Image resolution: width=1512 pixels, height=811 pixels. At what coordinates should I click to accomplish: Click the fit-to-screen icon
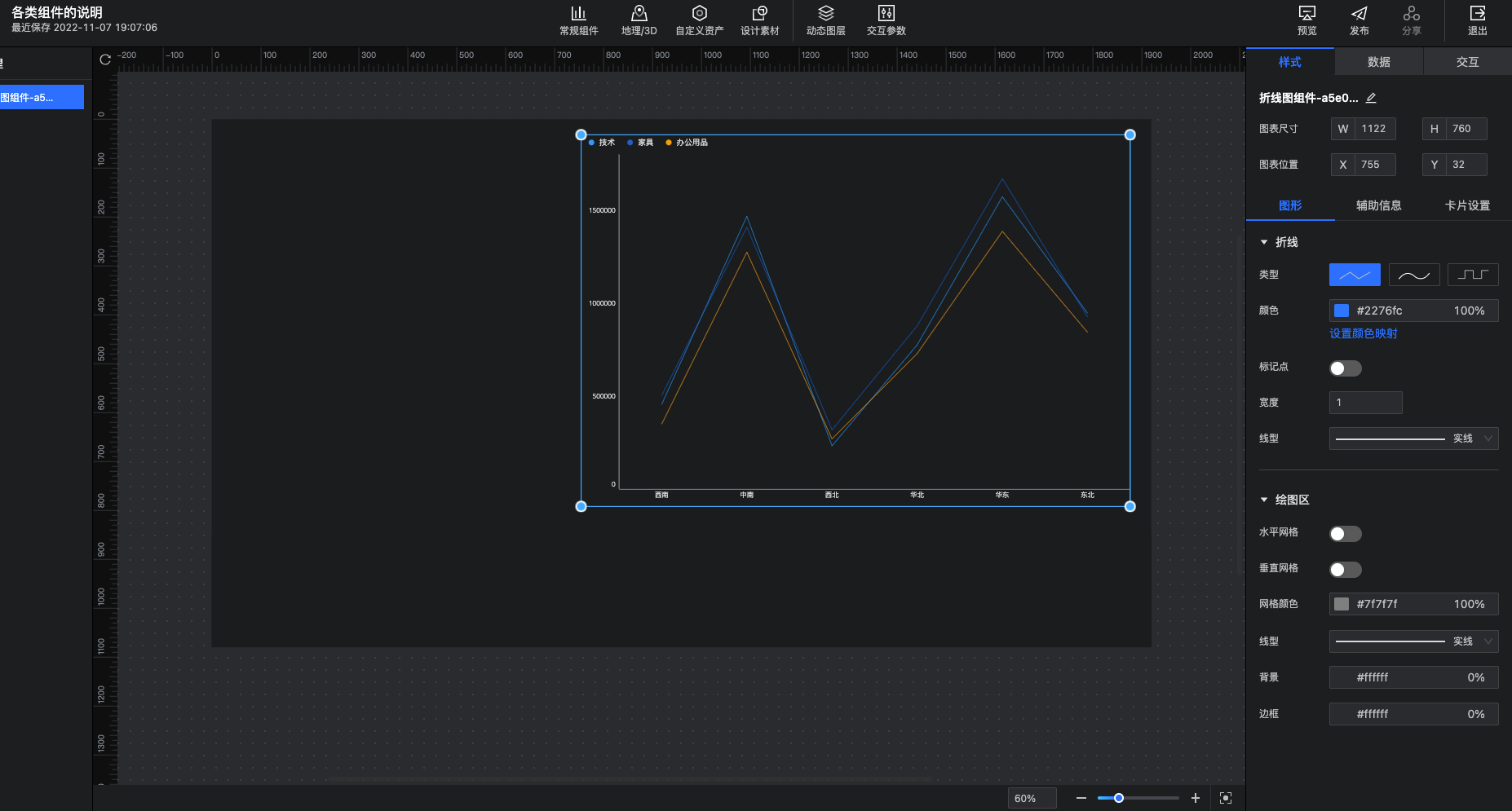click(x=1226, y=798)
